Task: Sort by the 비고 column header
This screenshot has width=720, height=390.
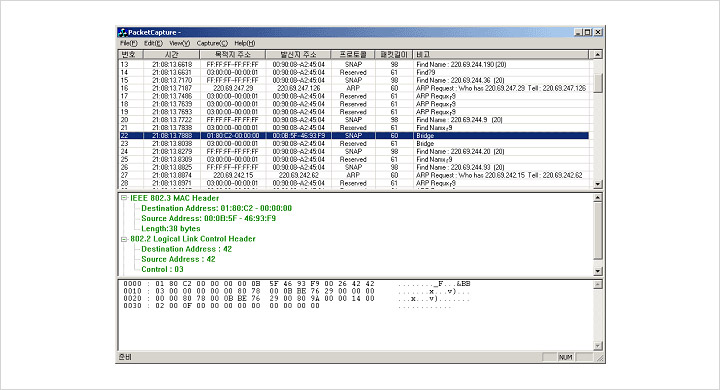Action: click(501, 54)
